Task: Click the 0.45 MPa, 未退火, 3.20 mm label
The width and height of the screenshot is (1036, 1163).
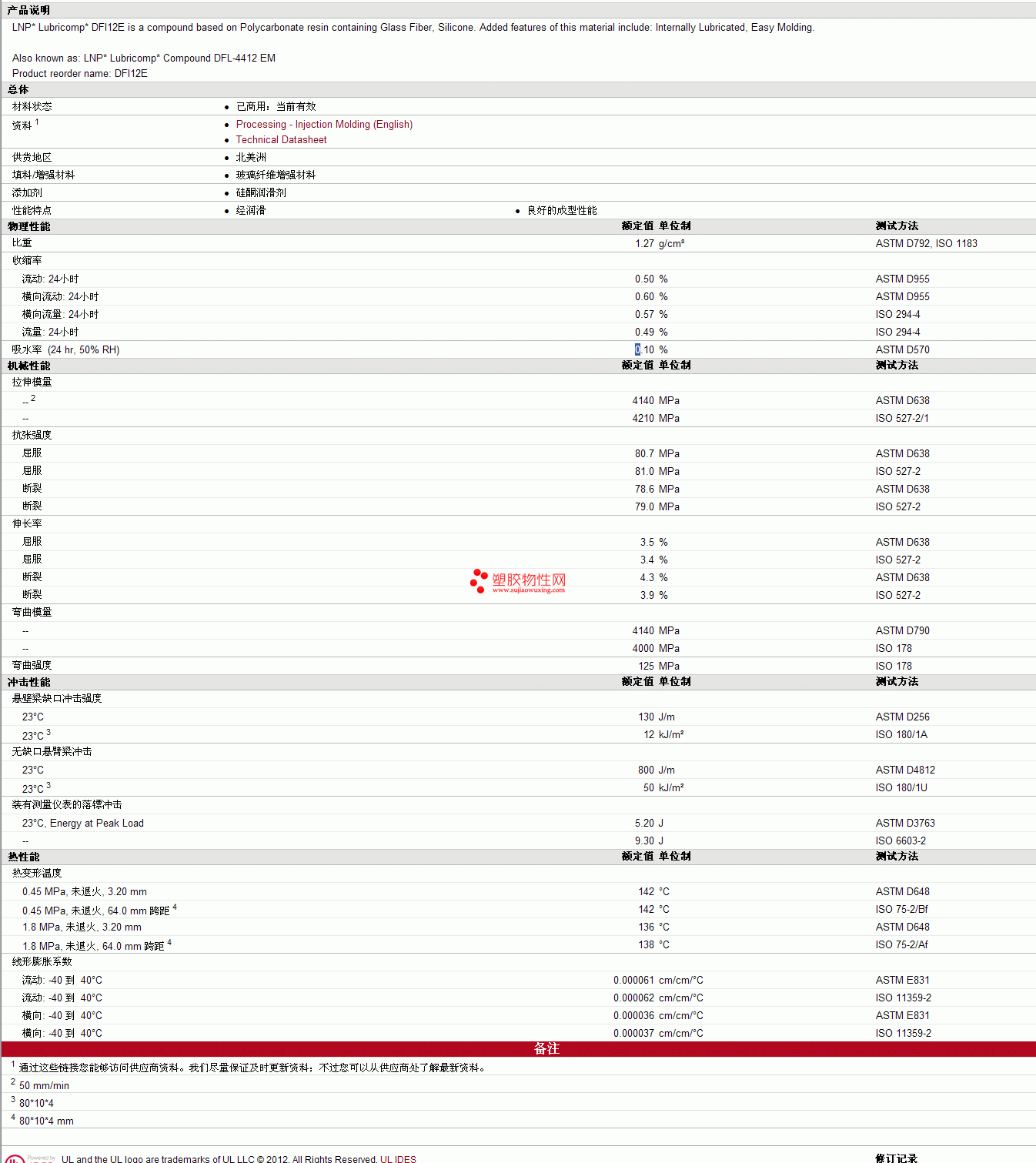Action: pos(85,891)
